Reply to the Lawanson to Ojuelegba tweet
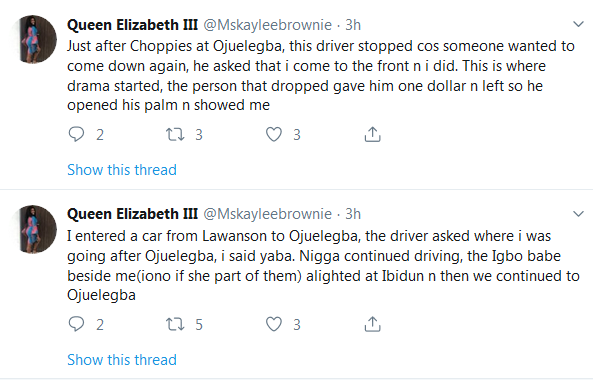593x380 pixels. pyautogui.click(x=76, y=324)
